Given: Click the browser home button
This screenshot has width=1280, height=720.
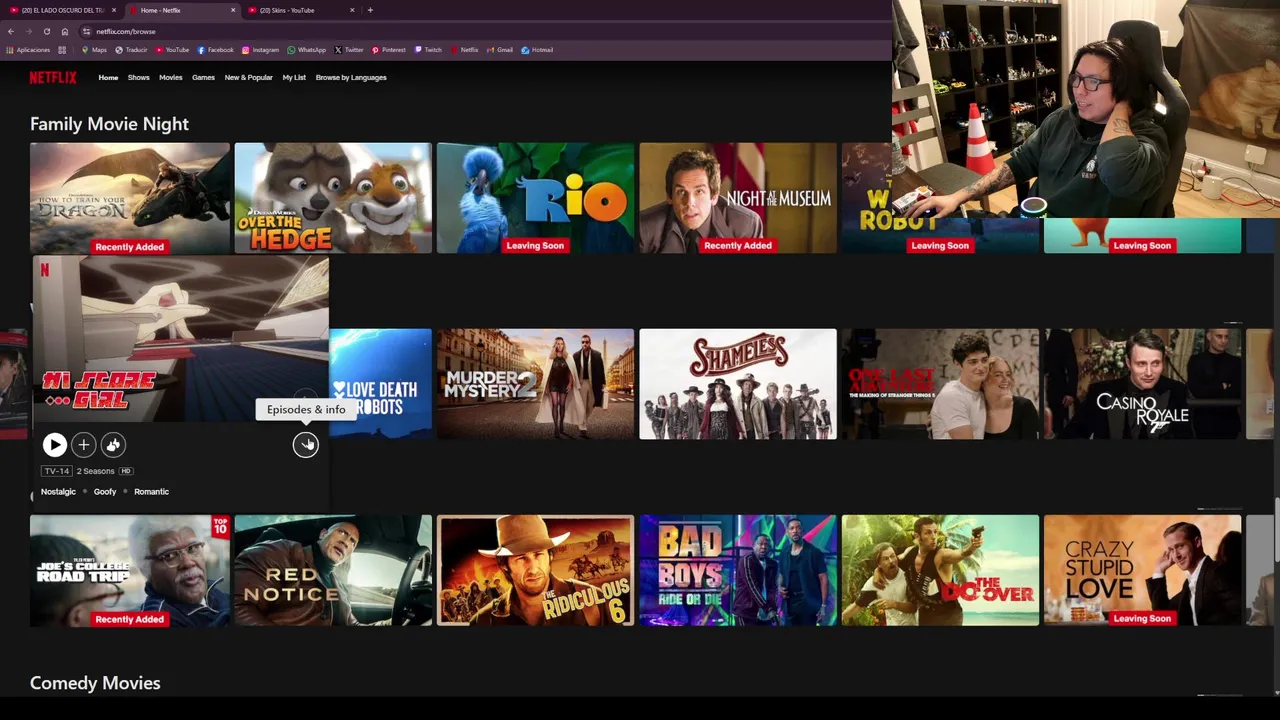Looking at the screenshot, I should (64, 31).
